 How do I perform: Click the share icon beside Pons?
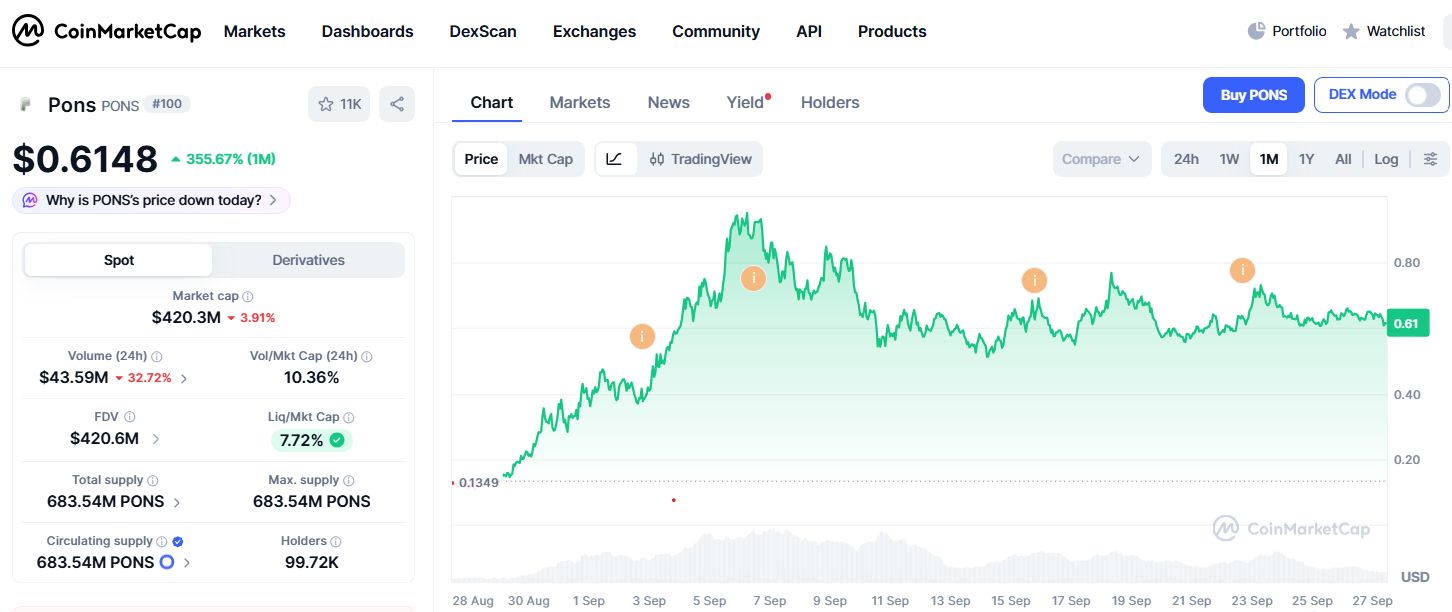(x=397, y=104)
